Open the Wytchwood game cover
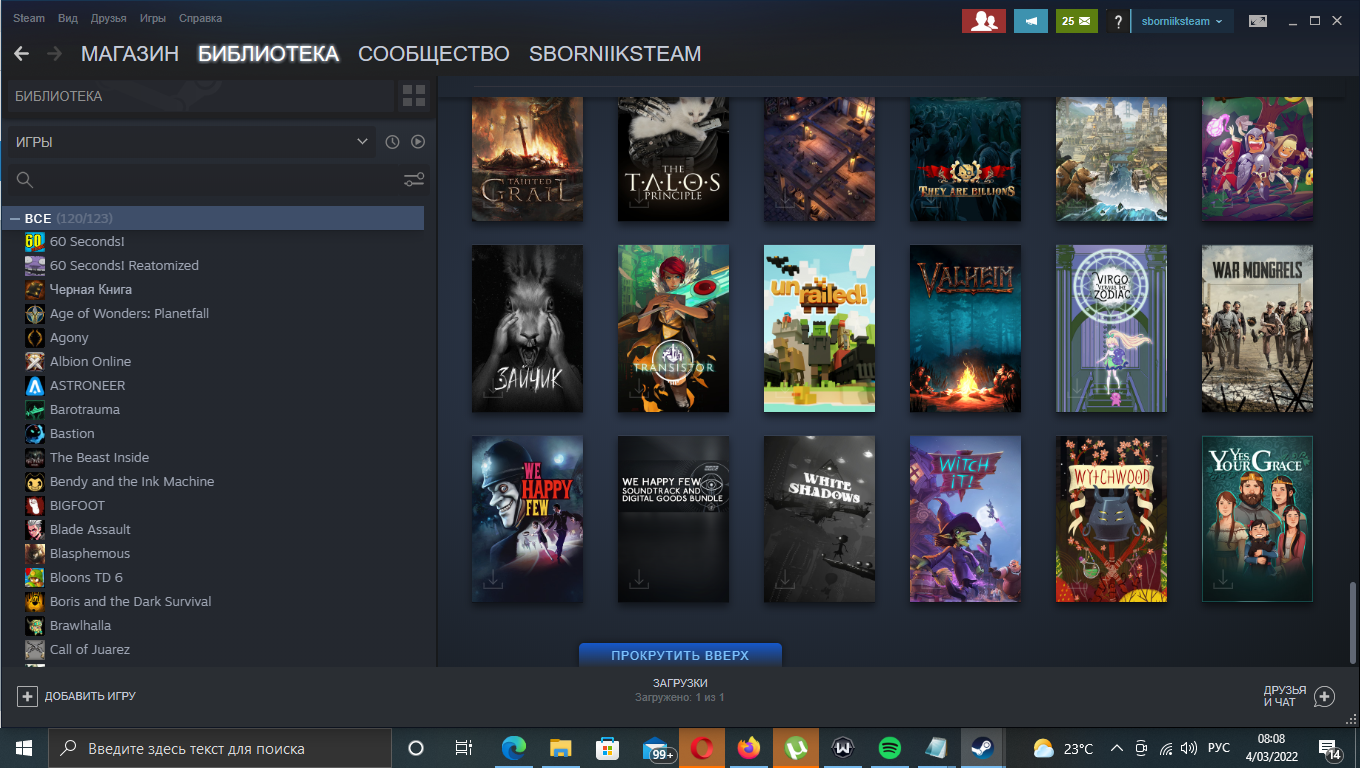This screenshot has height=768, width=1360. click(x=1111, y=519)
